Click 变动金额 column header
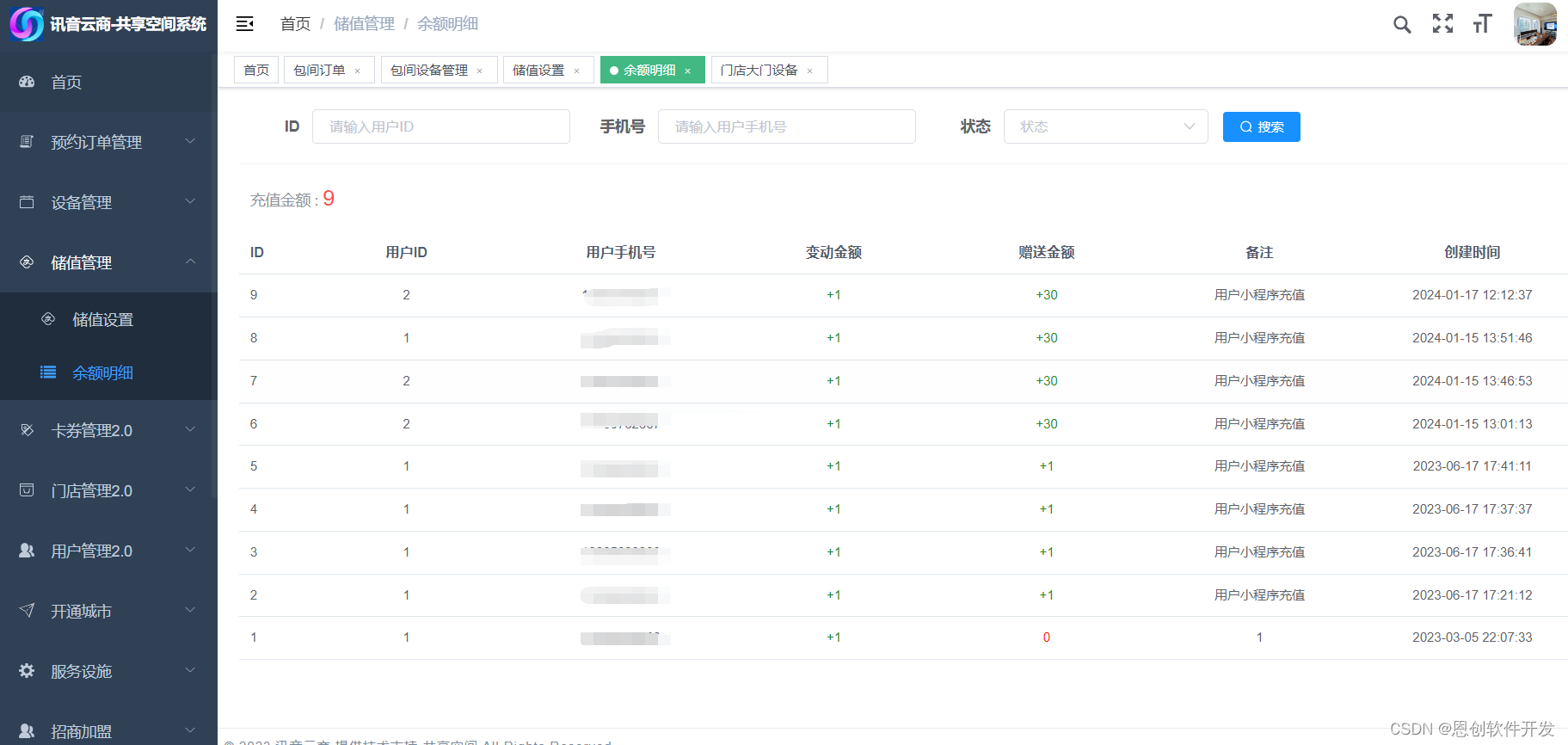Screen dimensions: 1568x745 pos(833,252)
